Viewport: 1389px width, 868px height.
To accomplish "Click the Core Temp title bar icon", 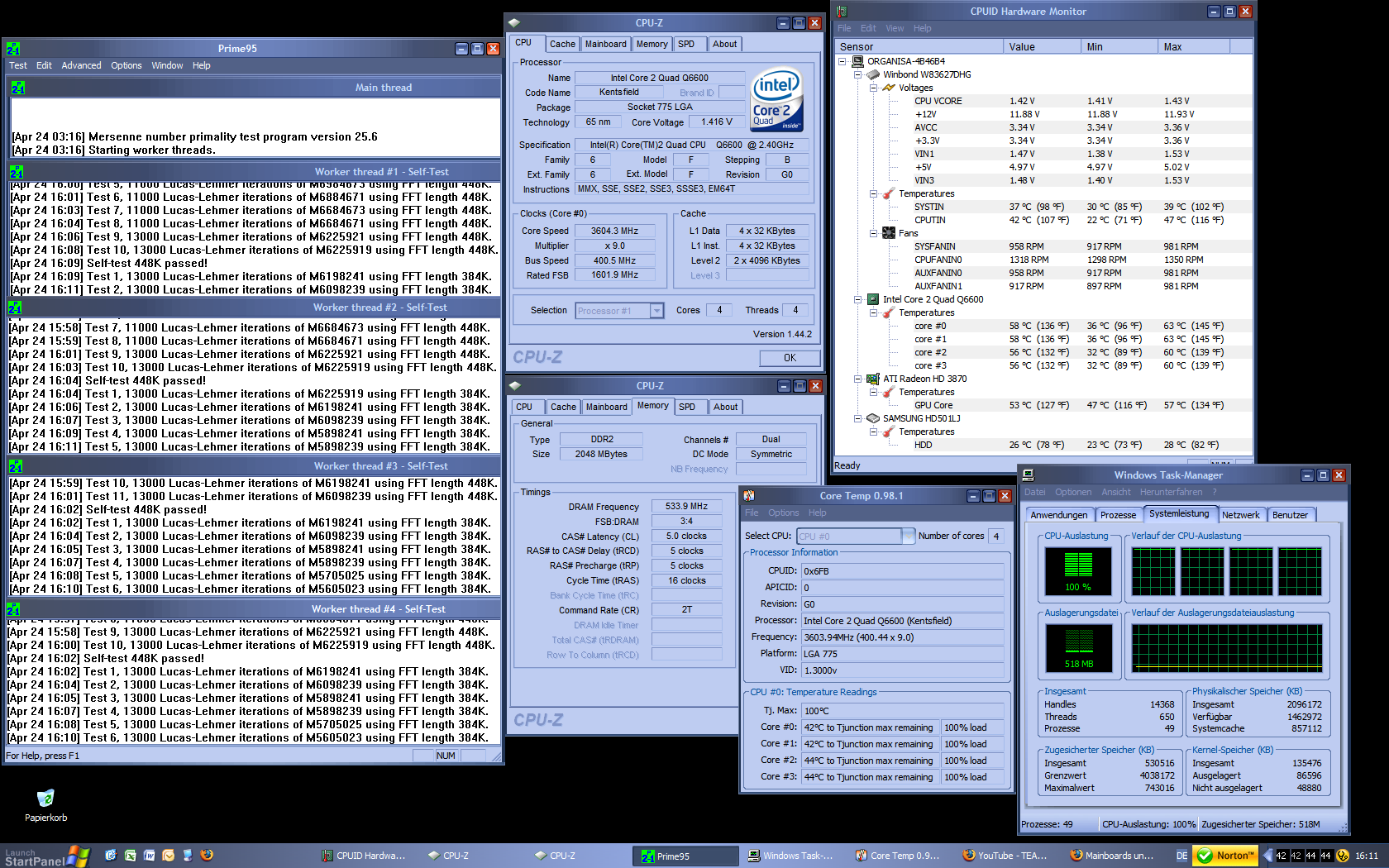I will pos(749,496).
